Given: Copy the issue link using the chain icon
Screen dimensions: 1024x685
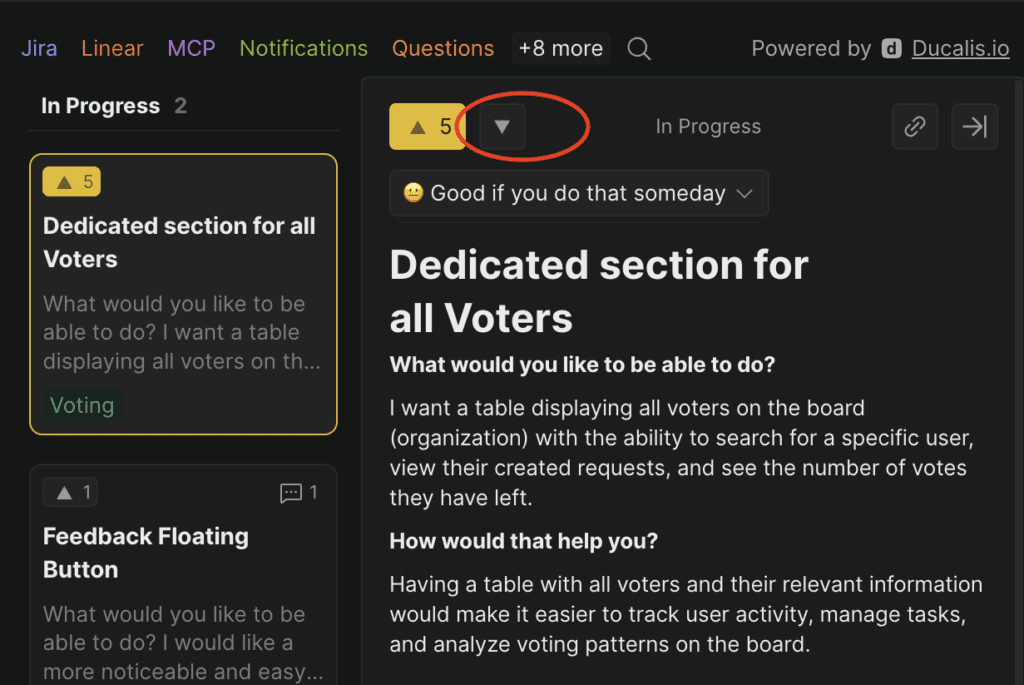Looking at the screenshot, I should [x=914, y=126].
